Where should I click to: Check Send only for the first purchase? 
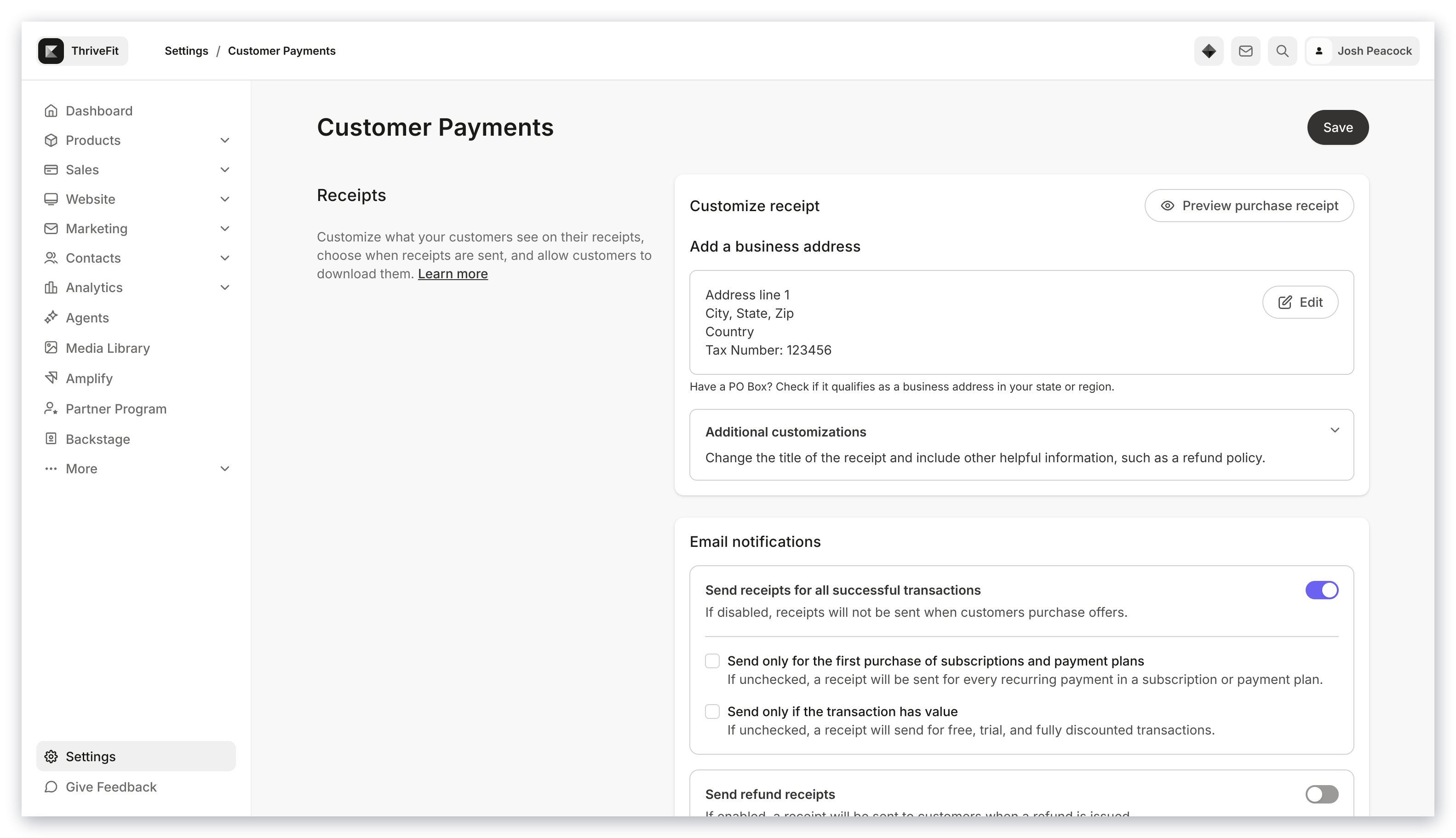[712, 661]
